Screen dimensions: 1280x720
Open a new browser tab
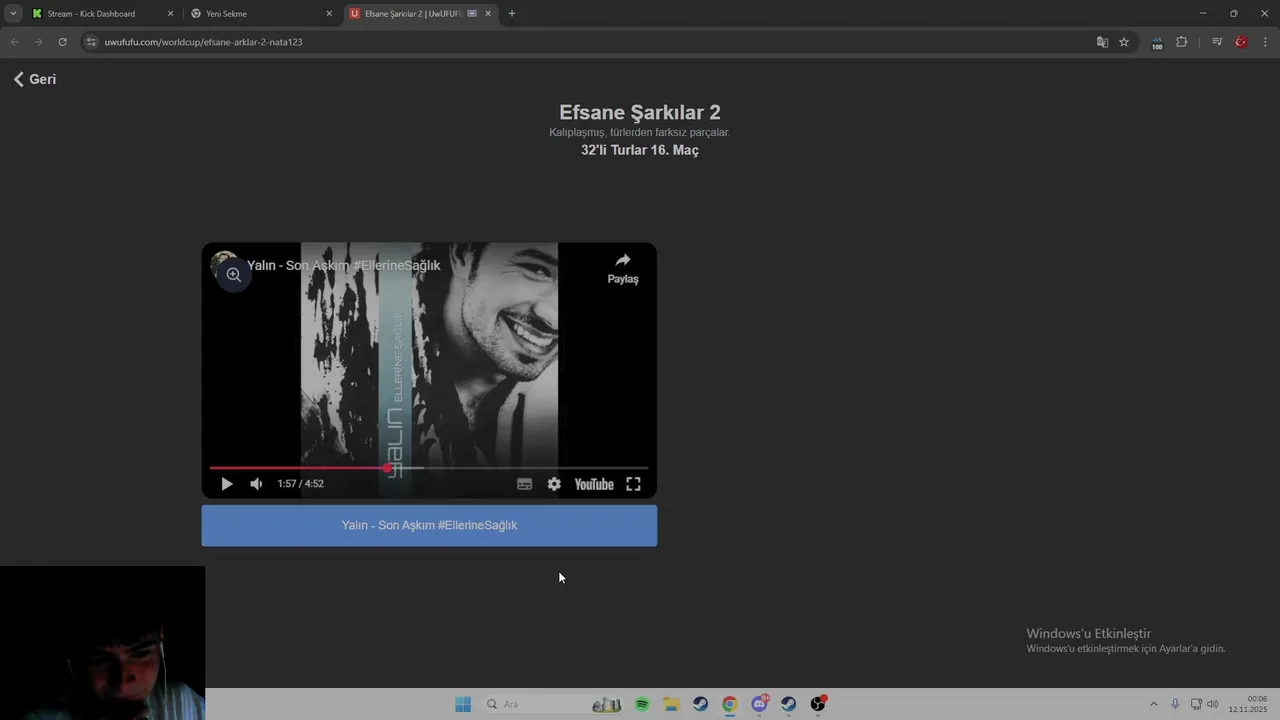point(512,14)
